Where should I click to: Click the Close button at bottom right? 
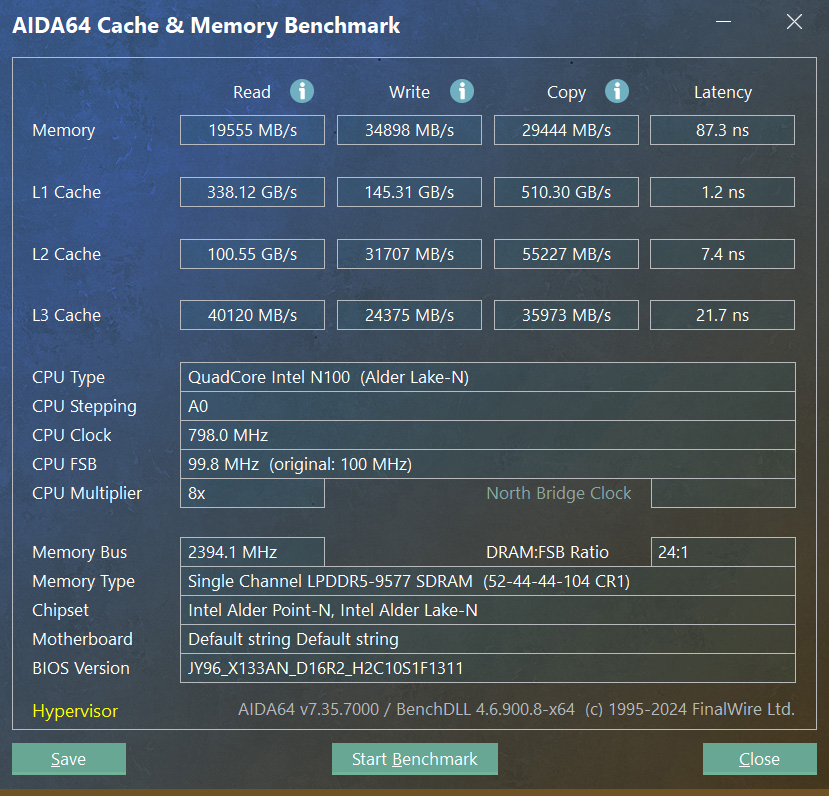(x=759, y=759)
